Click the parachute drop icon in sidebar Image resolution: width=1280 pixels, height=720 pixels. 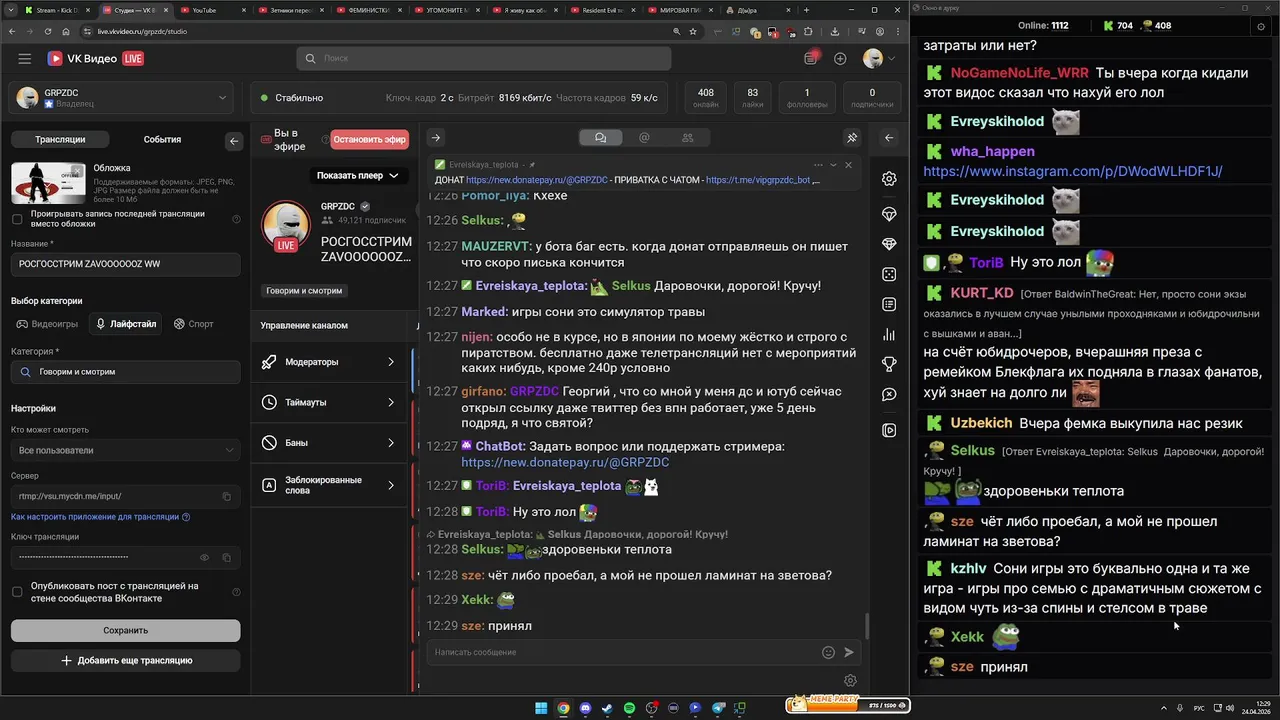pyautogui.click(x=889, y=214)
